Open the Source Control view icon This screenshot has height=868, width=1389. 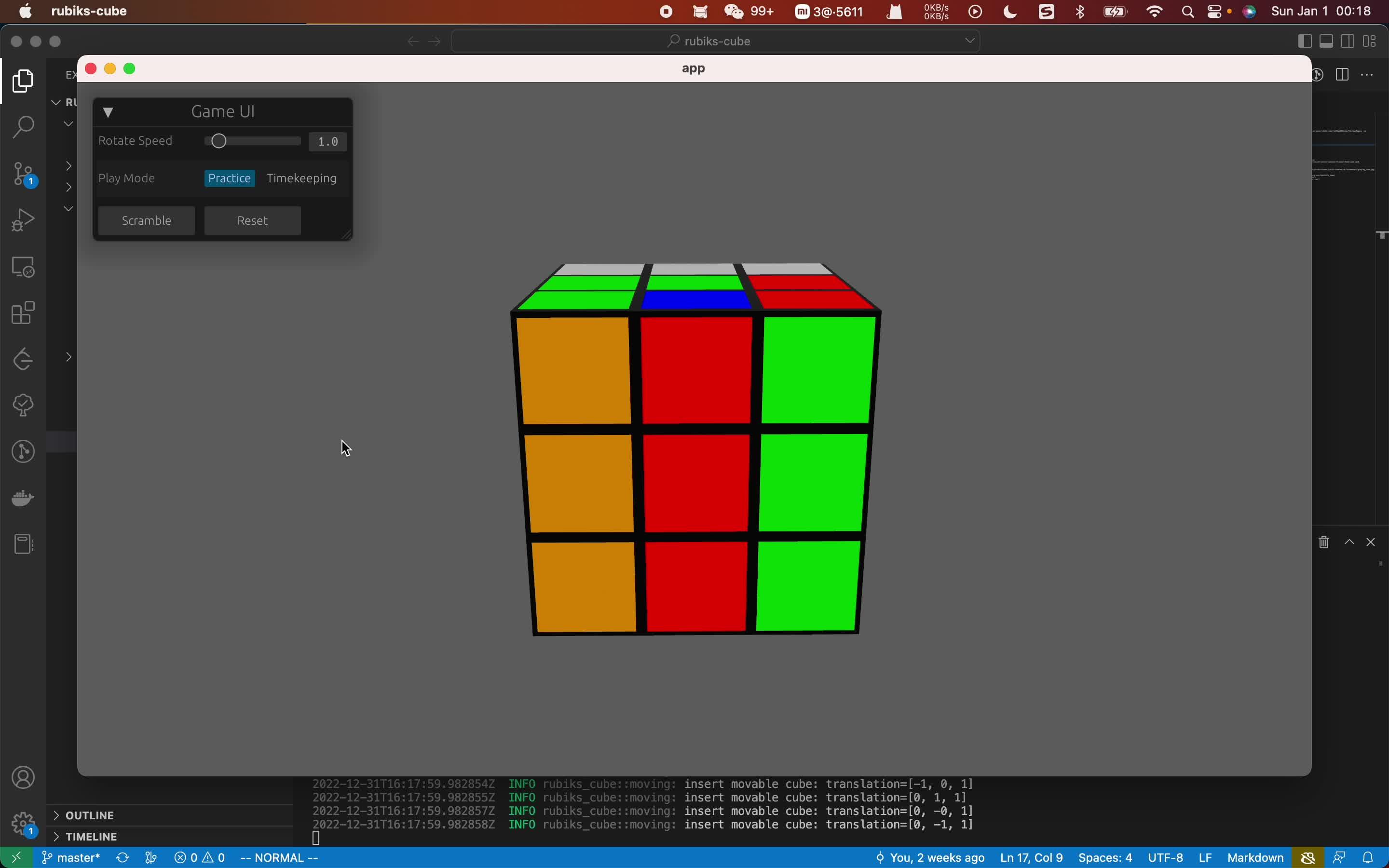(x=23, y=174)
